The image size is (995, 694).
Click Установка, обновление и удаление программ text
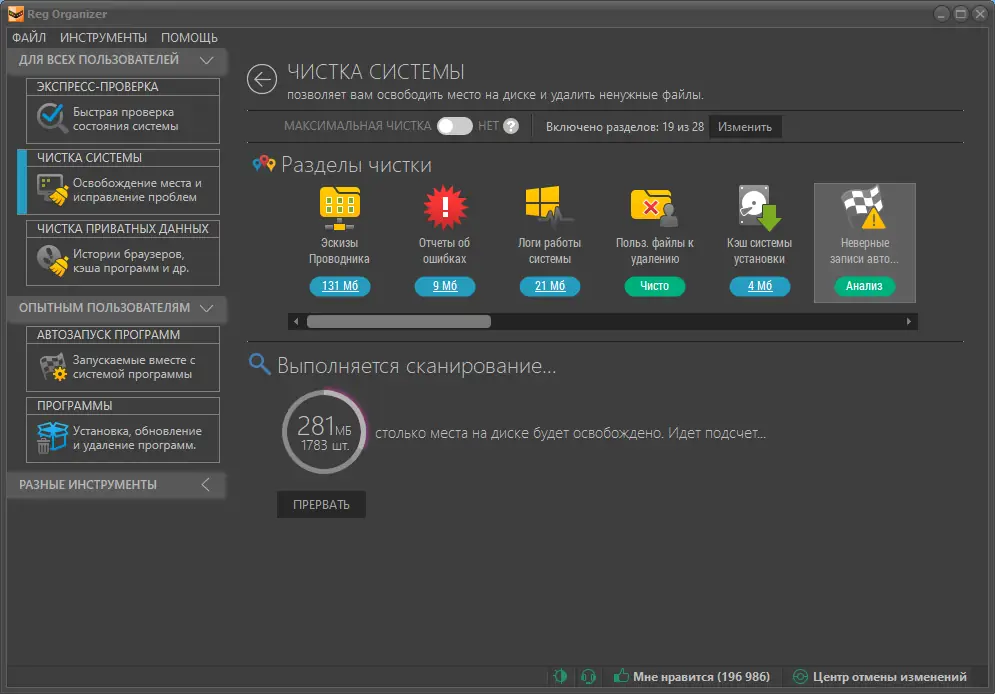[x=137, y=438]
